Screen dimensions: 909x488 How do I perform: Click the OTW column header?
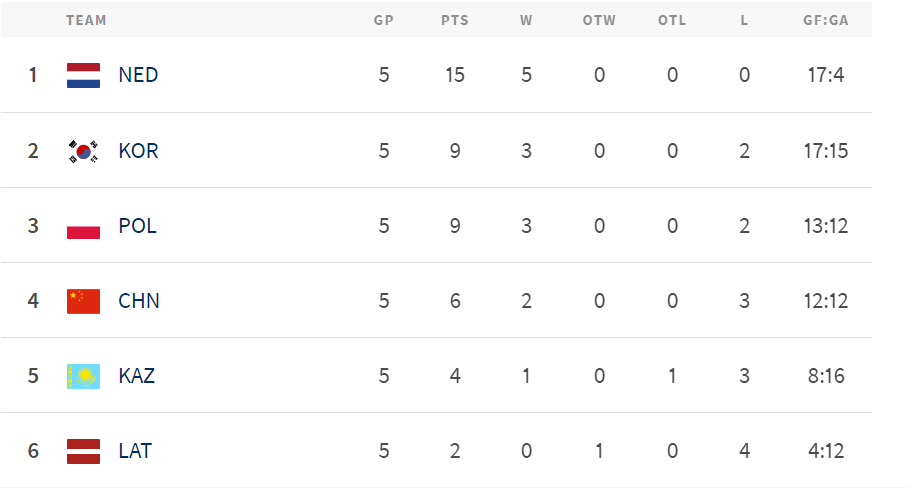(599, 20)
